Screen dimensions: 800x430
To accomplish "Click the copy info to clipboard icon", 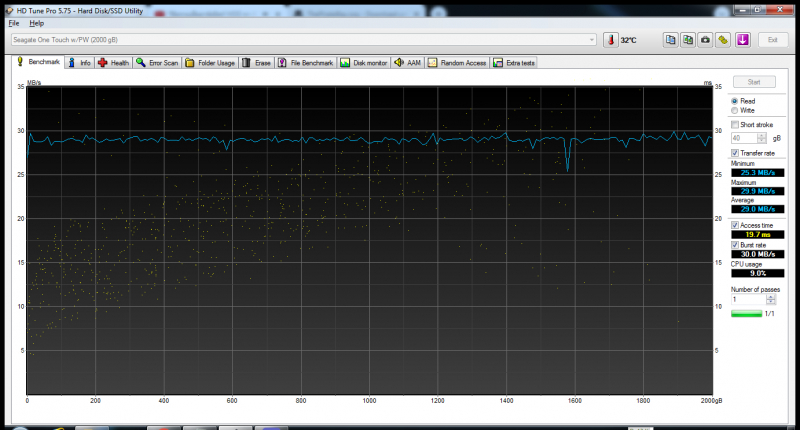I will (x=670, y=40).
